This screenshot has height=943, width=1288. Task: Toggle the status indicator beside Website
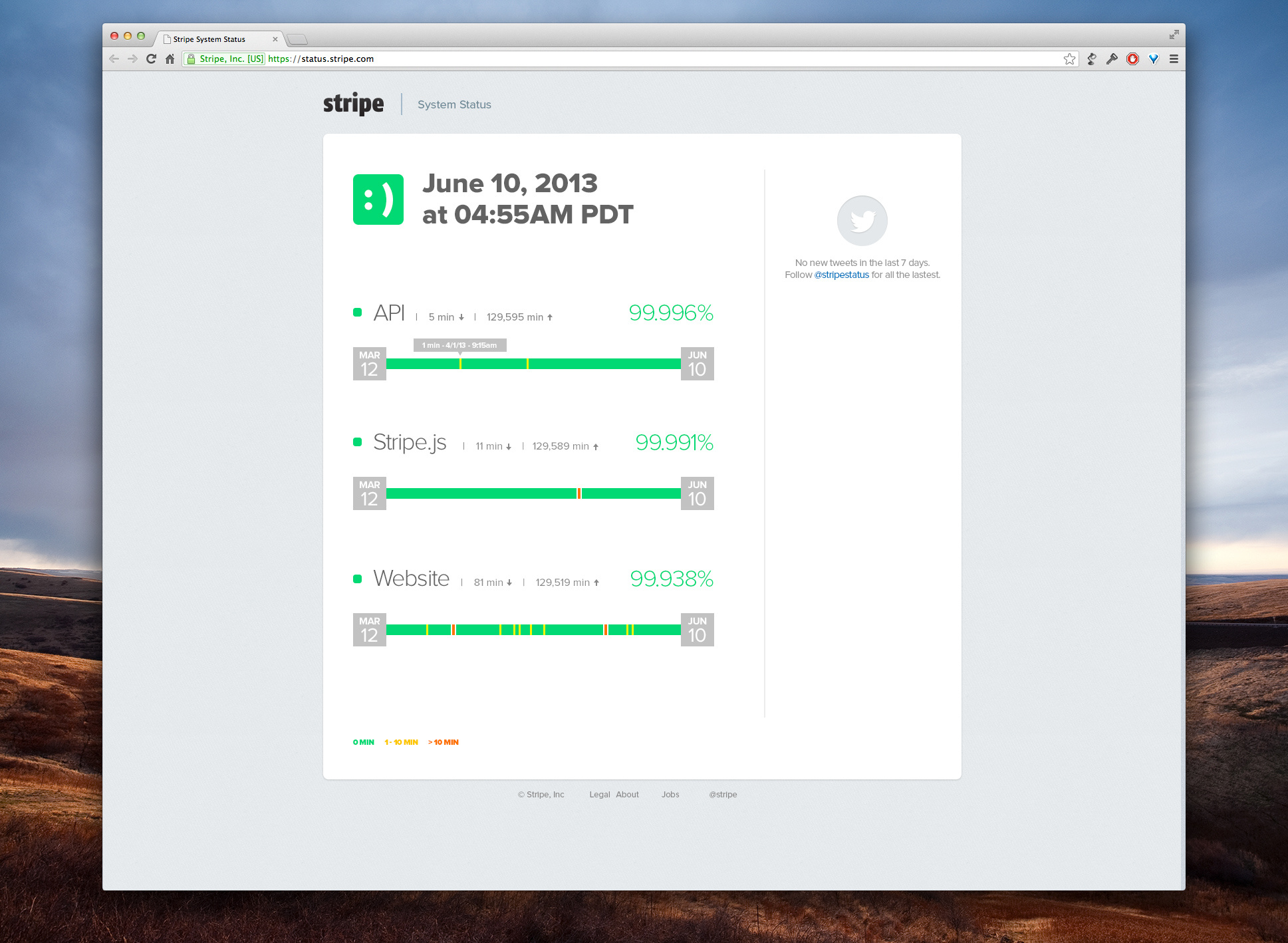tap(356, 578)
